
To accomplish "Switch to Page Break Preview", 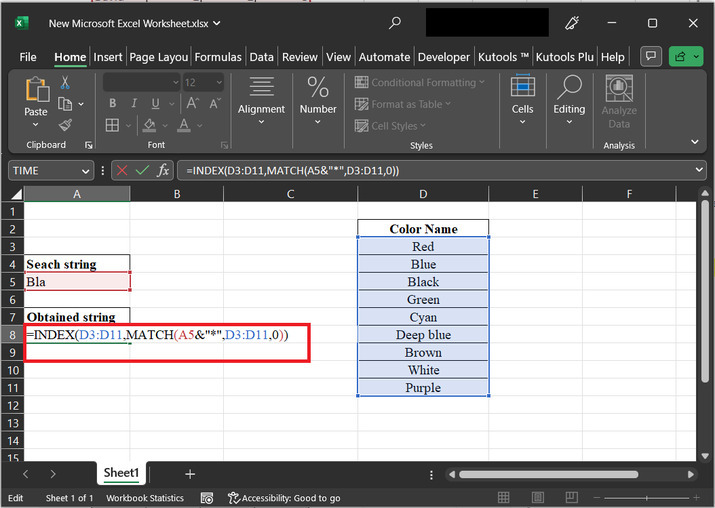I will point(571,498).
